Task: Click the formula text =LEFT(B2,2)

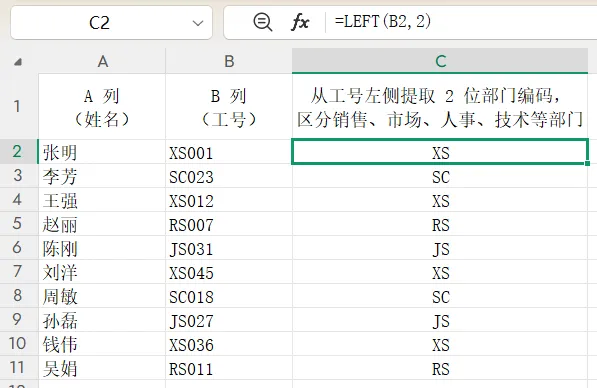Action: pyautogui.click(x=383, y=21)
